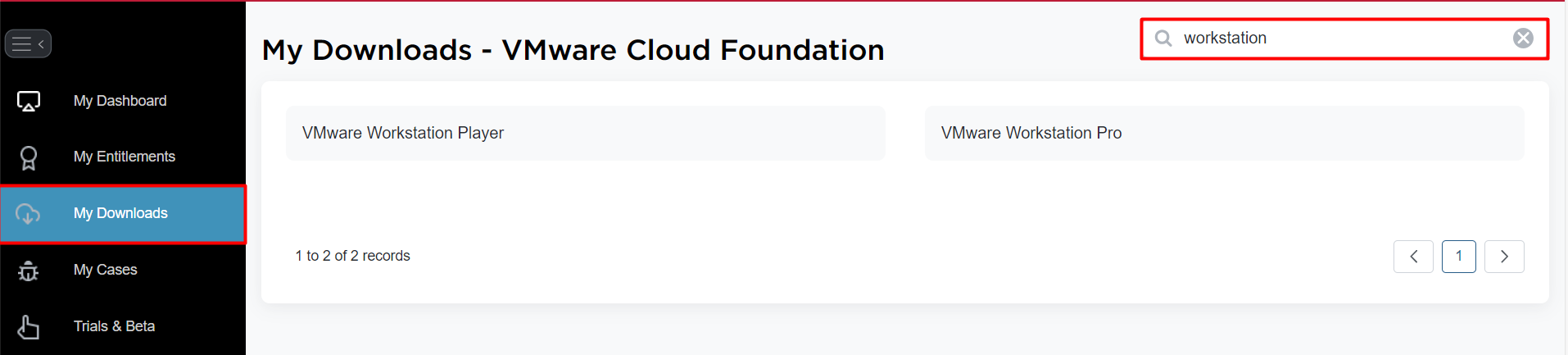Screen dimensions: 1568x355
Task: Click the My Dashboard monitor icon
Action: point(29,101)
